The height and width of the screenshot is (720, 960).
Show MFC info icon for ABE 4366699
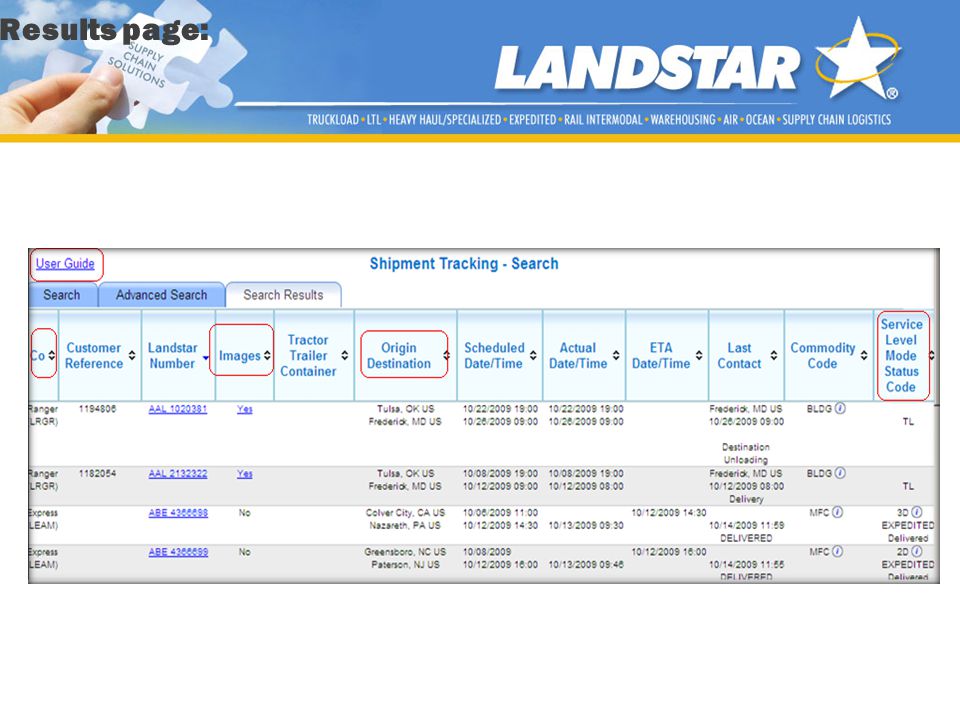click(x=838, y=552)
